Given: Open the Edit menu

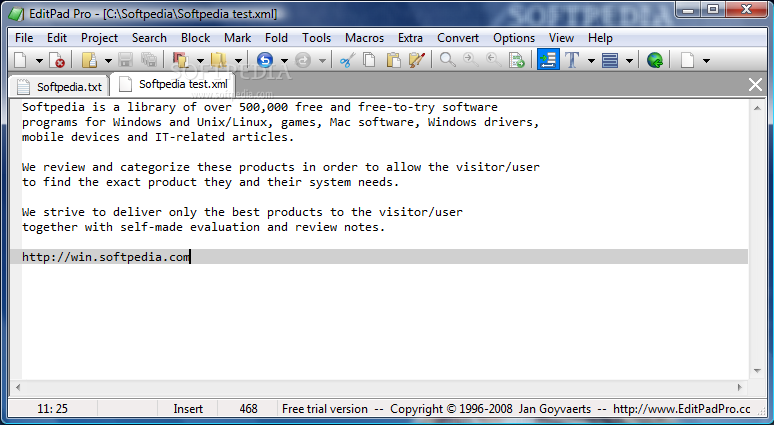Looking at the screenshot, I should coord(57,38).
